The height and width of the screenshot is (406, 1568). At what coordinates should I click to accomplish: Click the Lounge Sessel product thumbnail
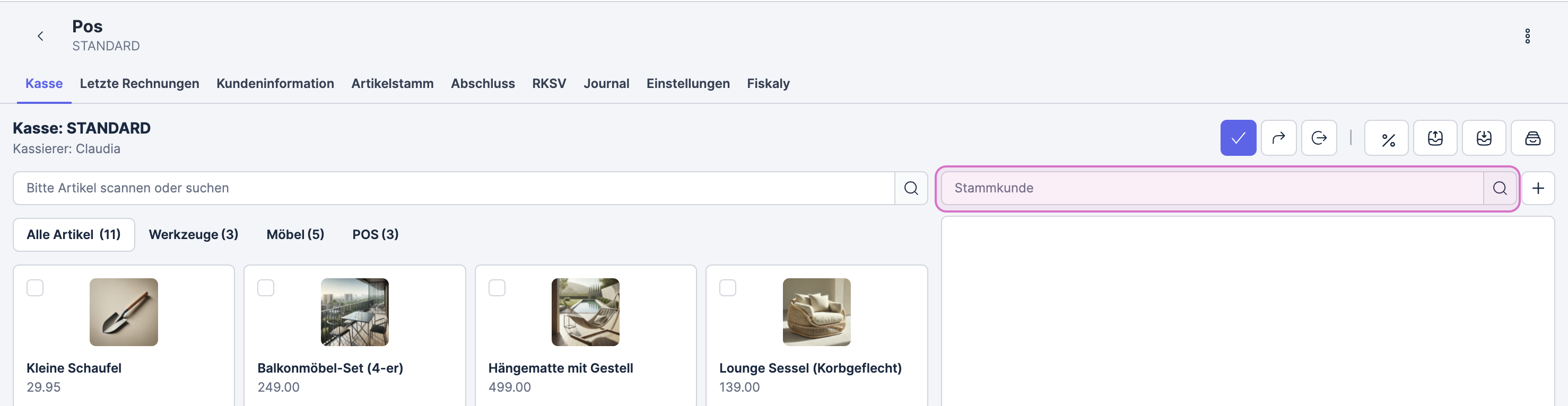coord(816,312)
